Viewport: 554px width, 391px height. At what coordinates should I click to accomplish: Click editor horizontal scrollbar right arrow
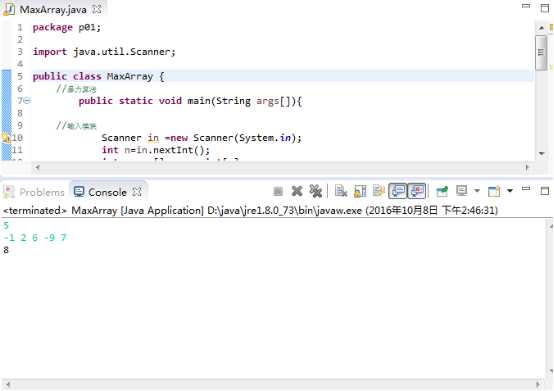(528, 167)
